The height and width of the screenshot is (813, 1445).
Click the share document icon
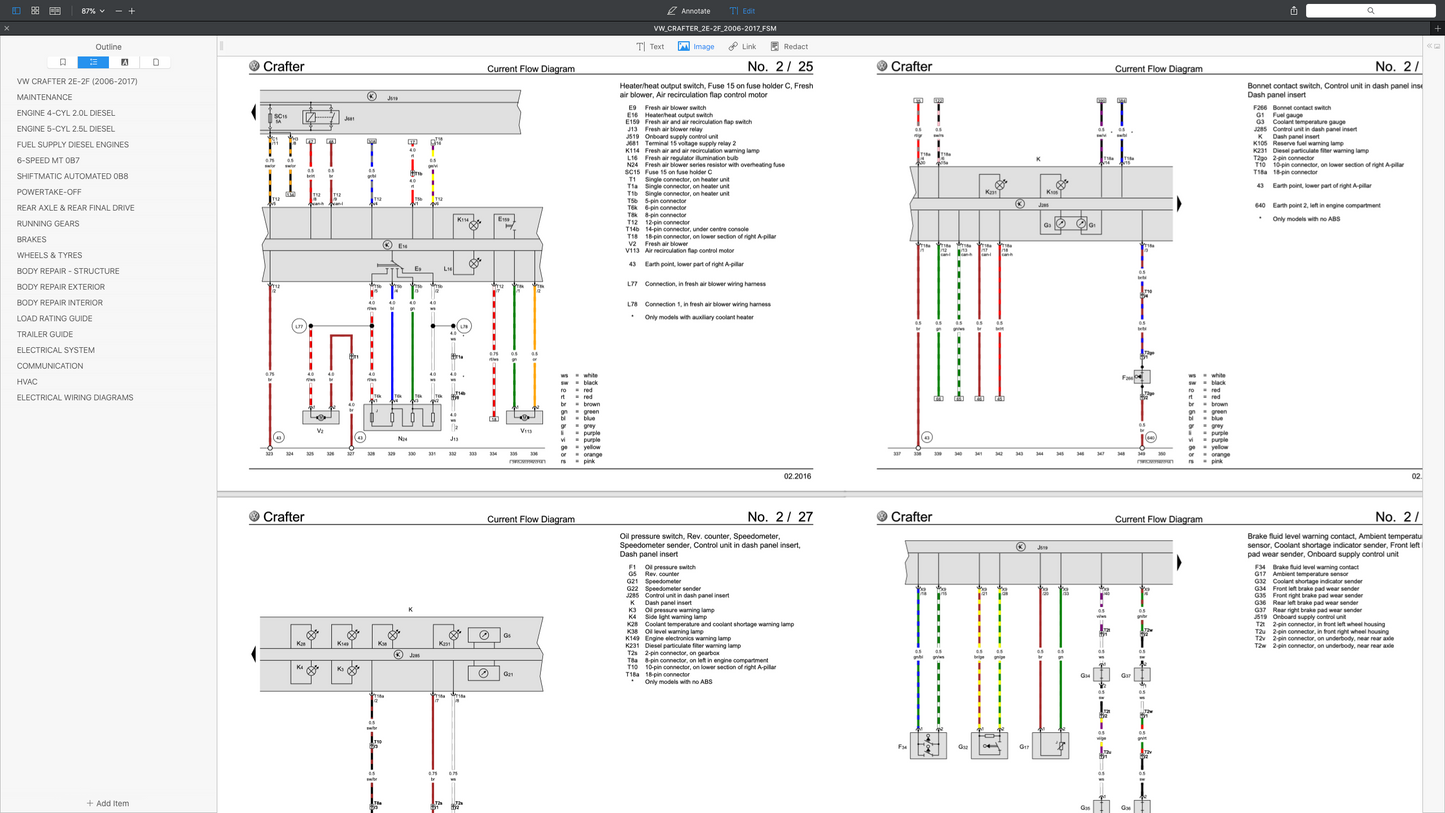[x=1294, y=11]
